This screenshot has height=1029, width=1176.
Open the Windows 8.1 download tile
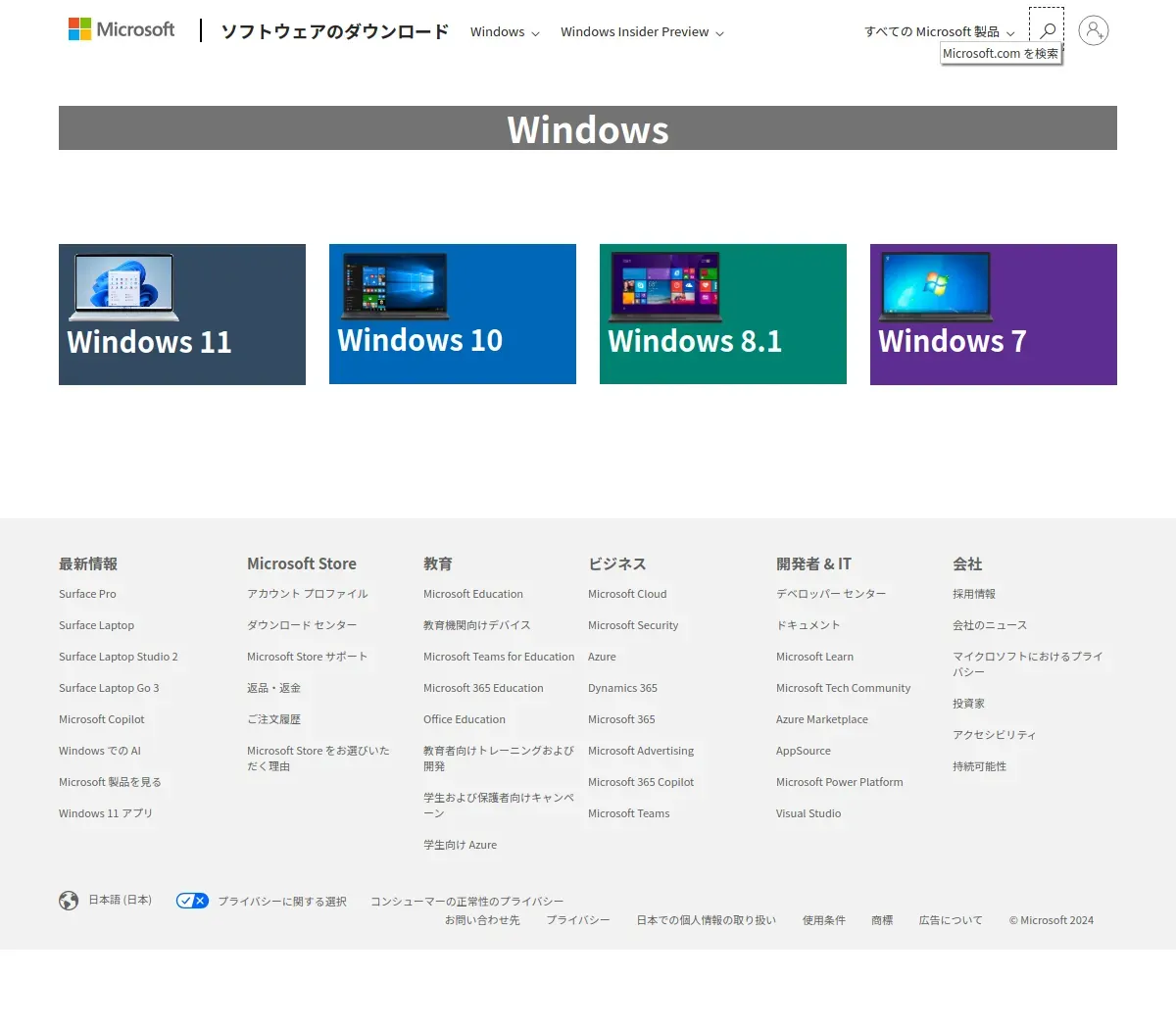coord(723,315)
